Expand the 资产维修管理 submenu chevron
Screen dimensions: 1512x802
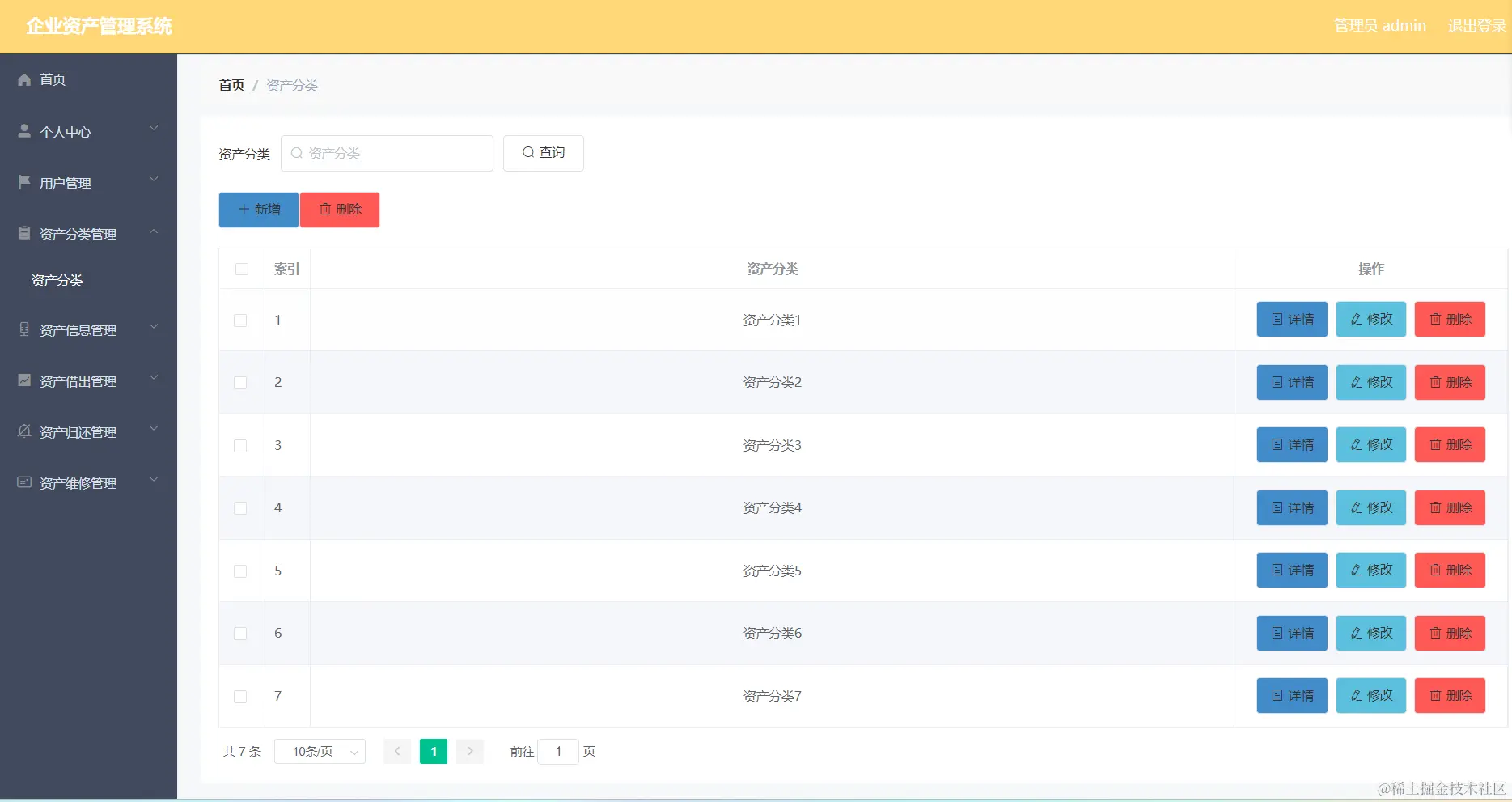click(x=154, y=479)
